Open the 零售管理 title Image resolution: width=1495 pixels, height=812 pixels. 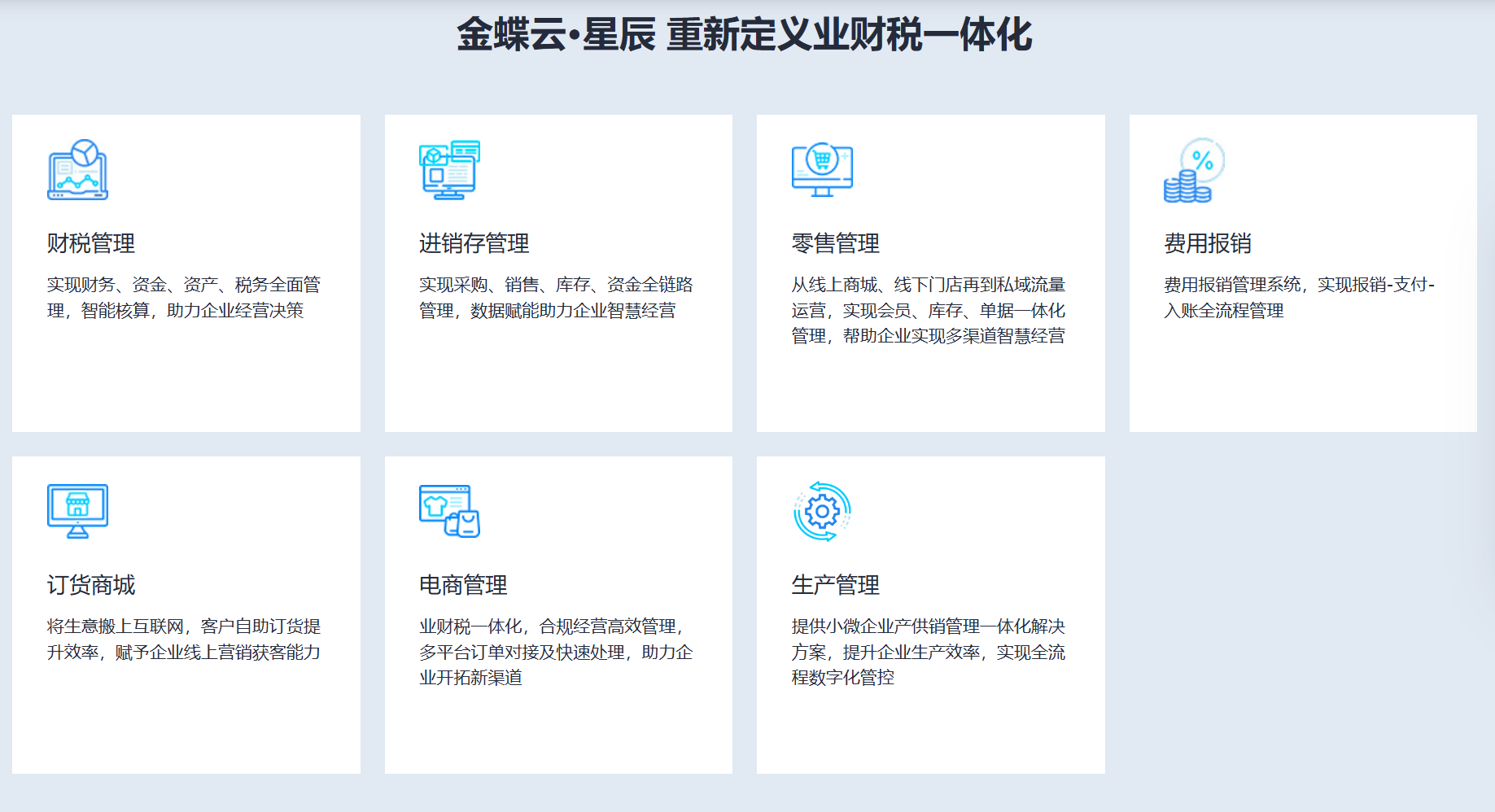tap(835, 243)
